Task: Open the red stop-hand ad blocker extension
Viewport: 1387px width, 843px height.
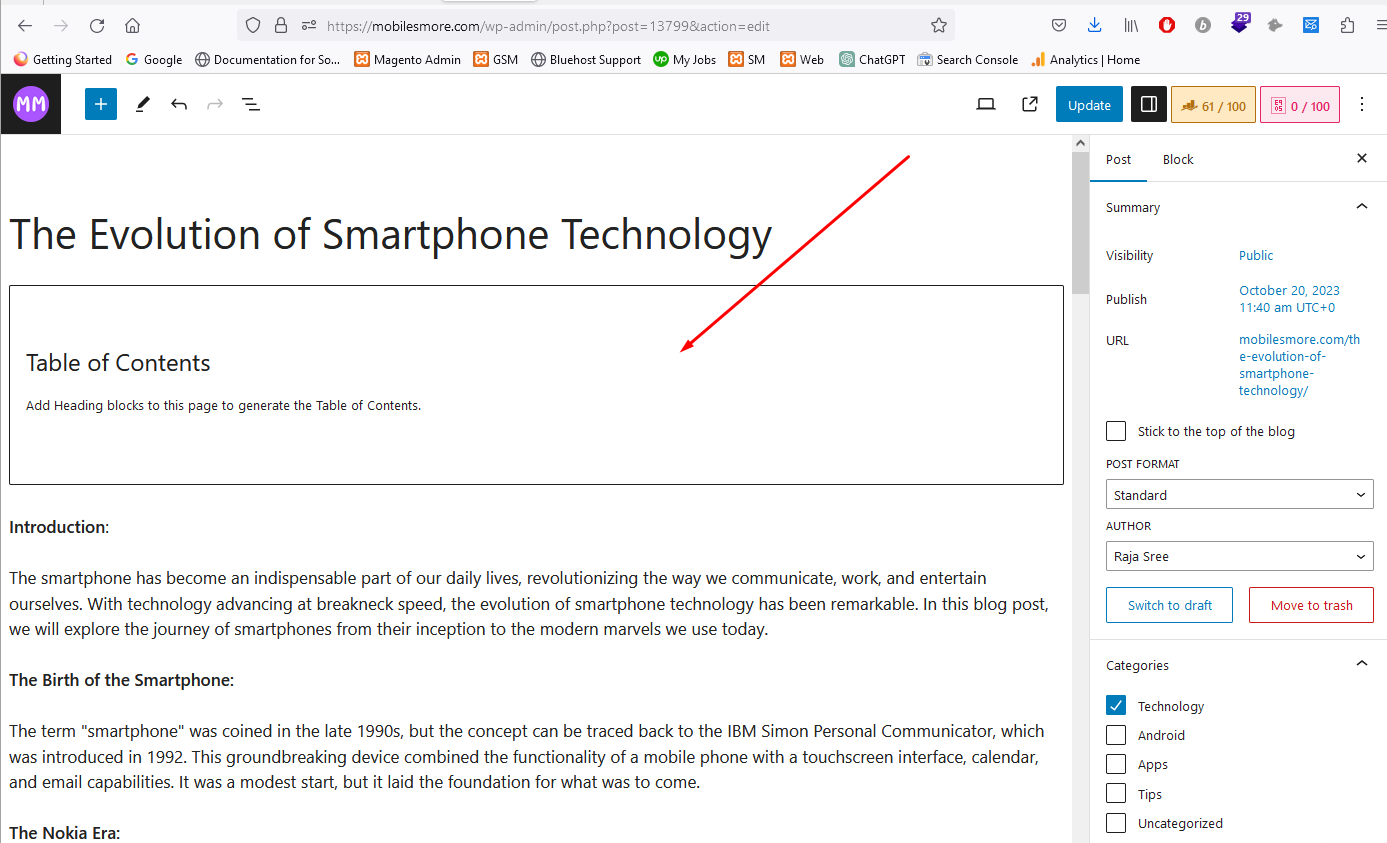Action: pos(1167,26)
